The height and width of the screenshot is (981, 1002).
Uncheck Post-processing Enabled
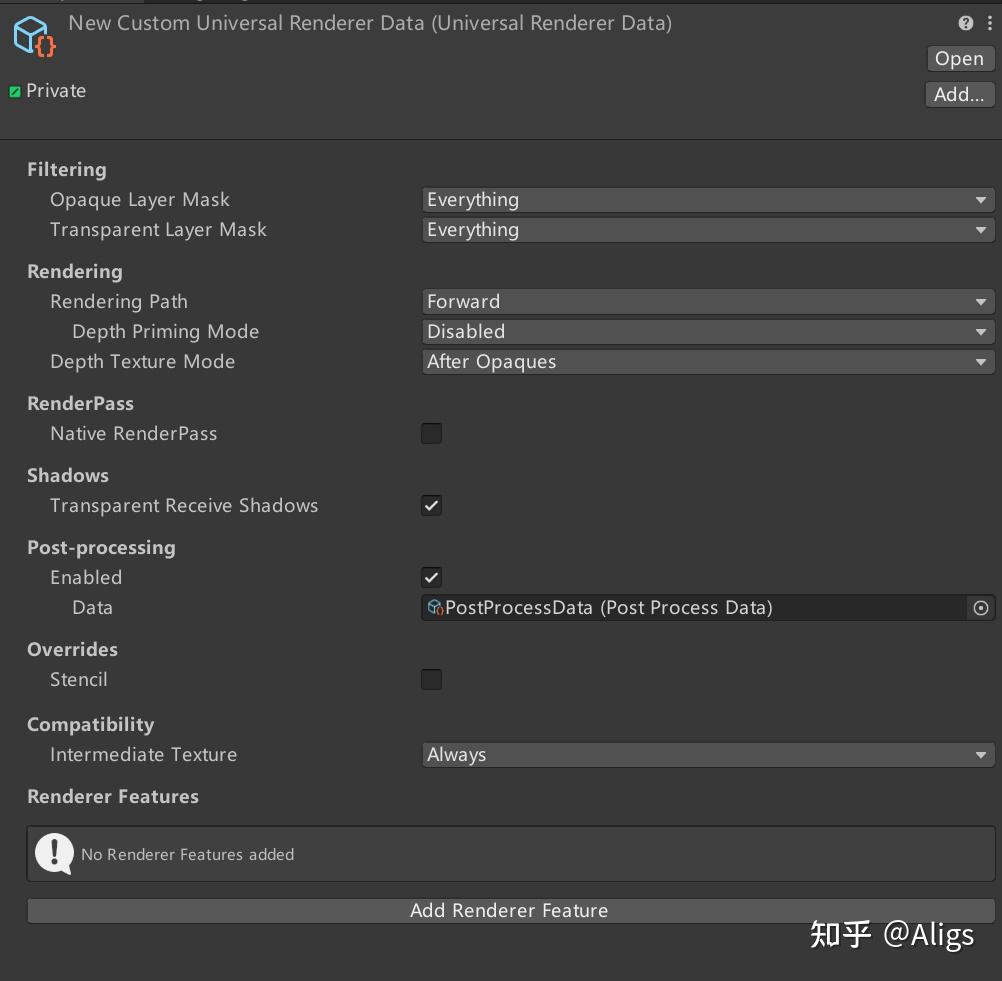(x=431, y=577)
